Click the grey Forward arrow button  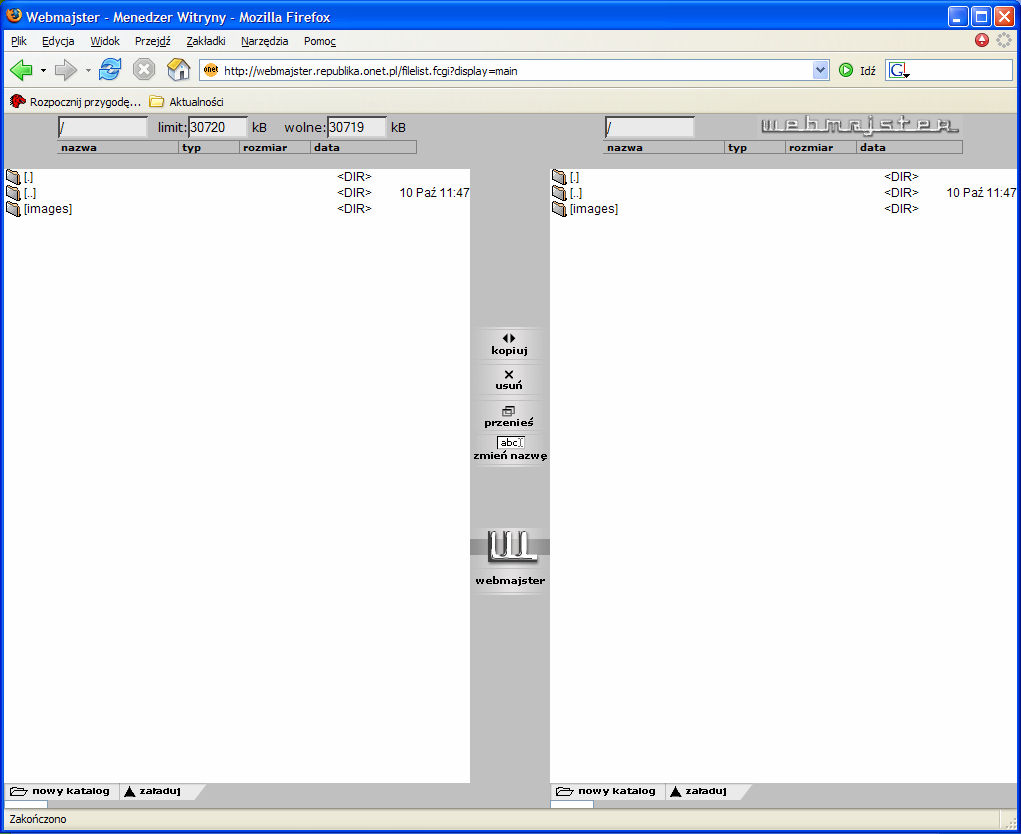(x=66, y=70)
